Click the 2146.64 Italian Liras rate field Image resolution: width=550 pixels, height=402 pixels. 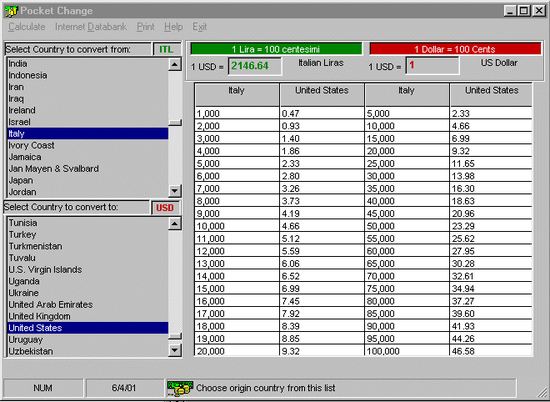(x=255, y=66)
